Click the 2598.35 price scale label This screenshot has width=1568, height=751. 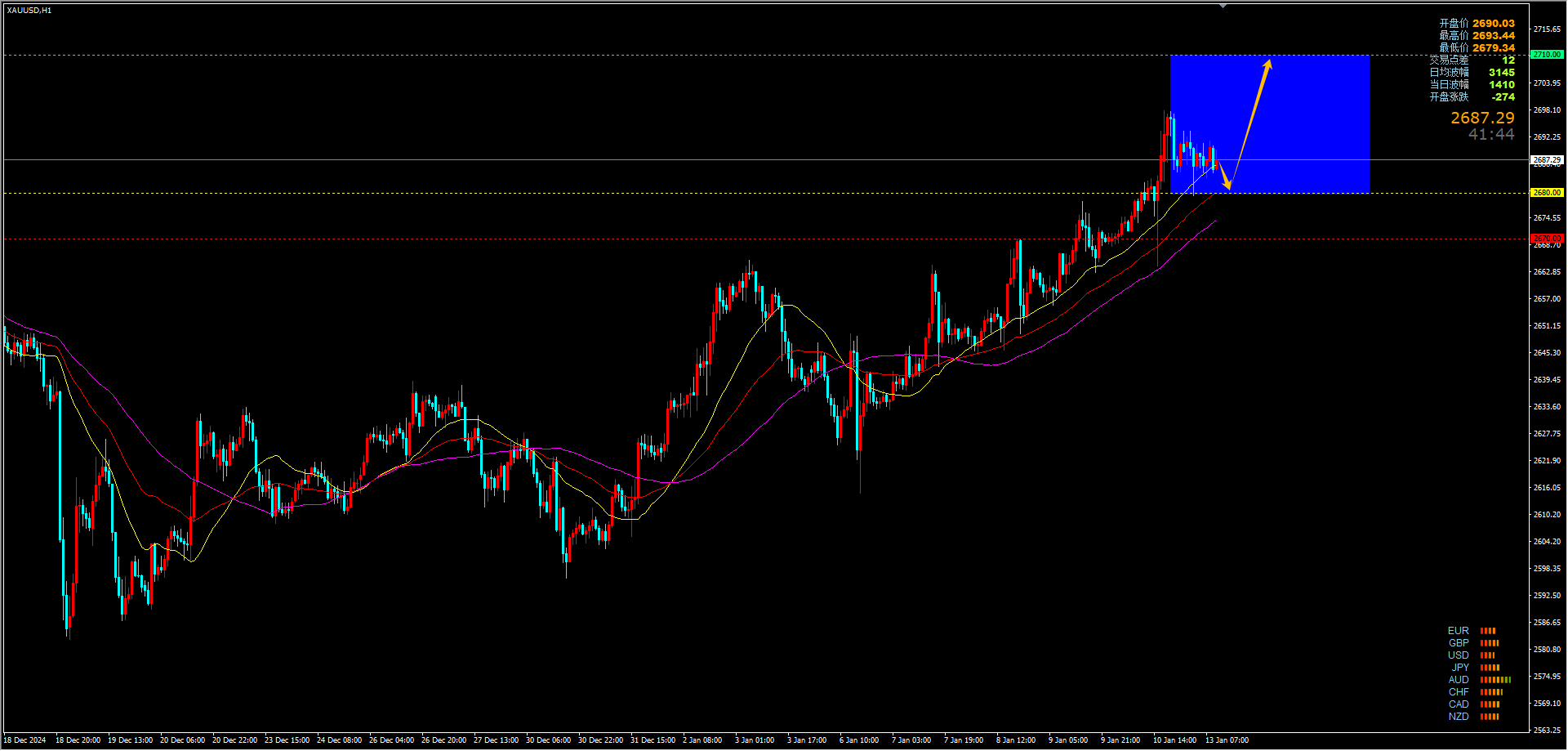point(1547,569)
